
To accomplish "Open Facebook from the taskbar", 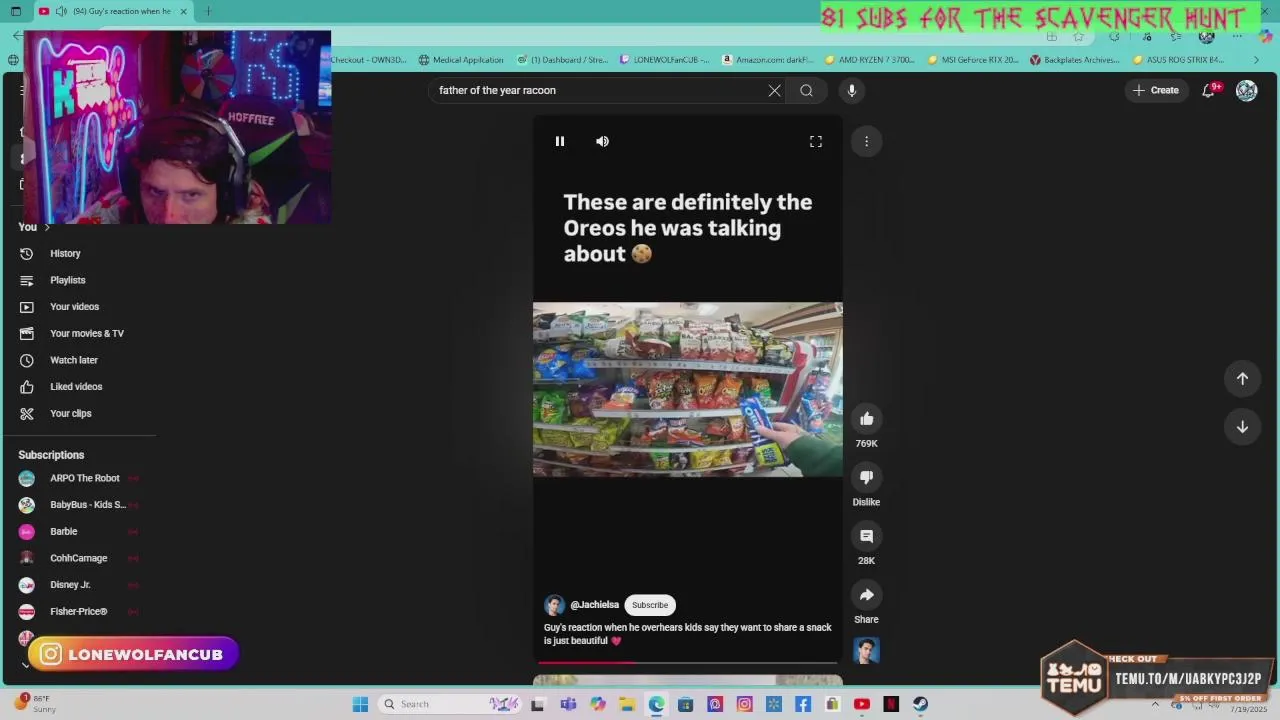I will tap(803, 704).
